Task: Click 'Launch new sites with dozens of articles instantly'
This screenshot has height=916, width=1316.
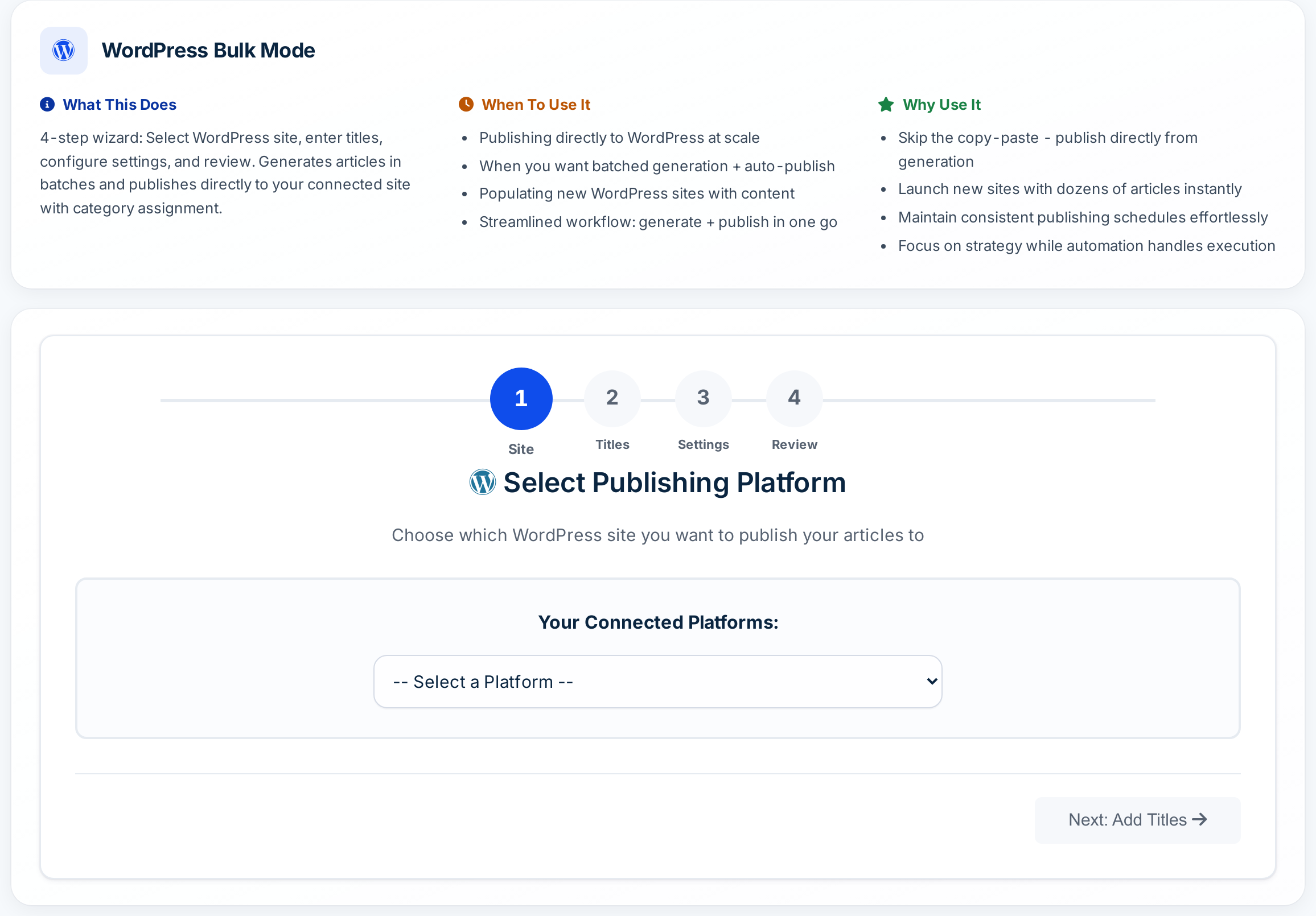Action: click(1070, 189)
